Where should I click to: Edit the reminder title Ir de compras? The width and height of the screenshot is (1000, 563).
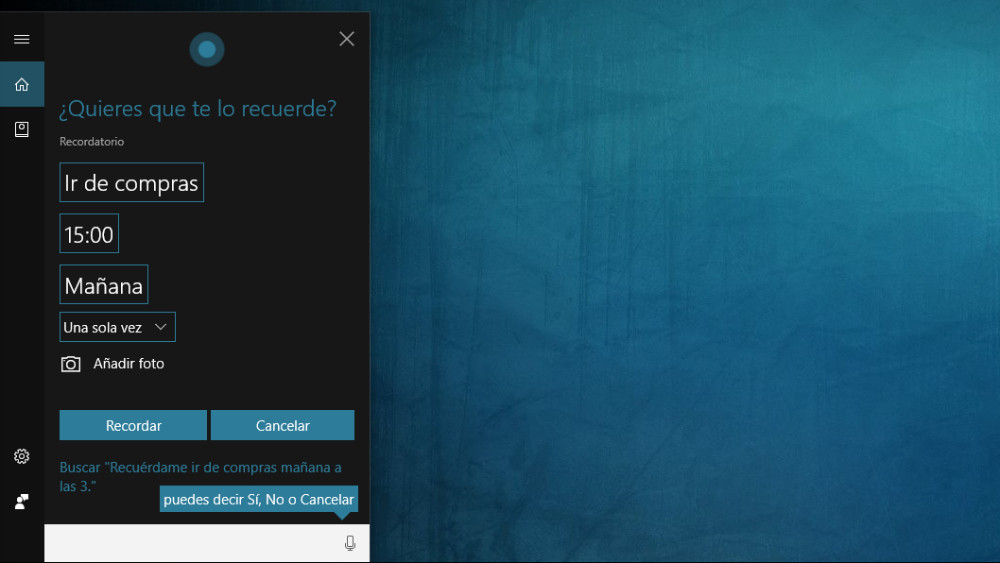coord(131,182)
